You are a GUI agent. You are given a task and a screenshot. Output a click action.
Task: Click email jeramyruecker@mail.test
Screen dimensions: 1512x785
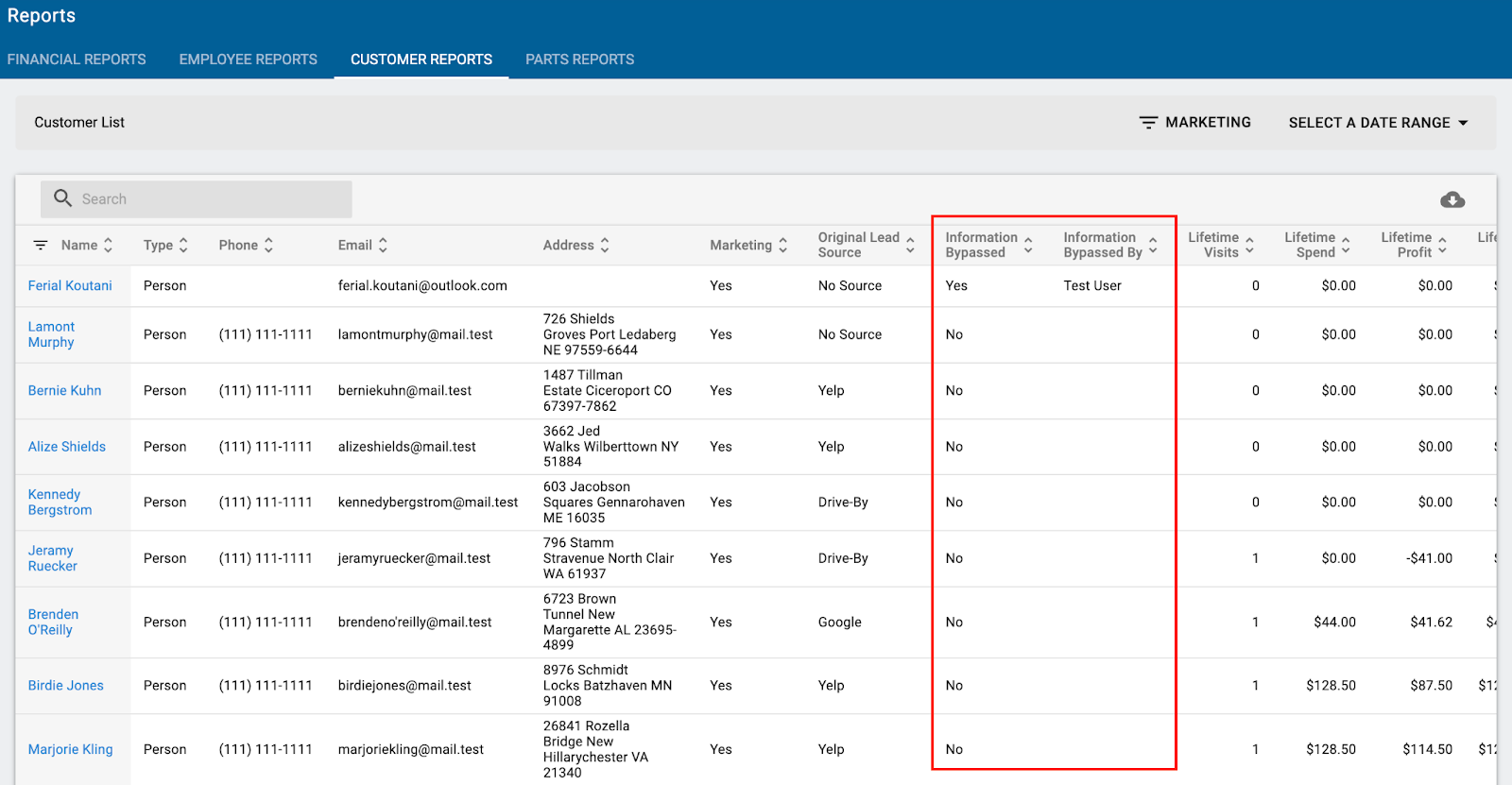(x=414, y=558)
